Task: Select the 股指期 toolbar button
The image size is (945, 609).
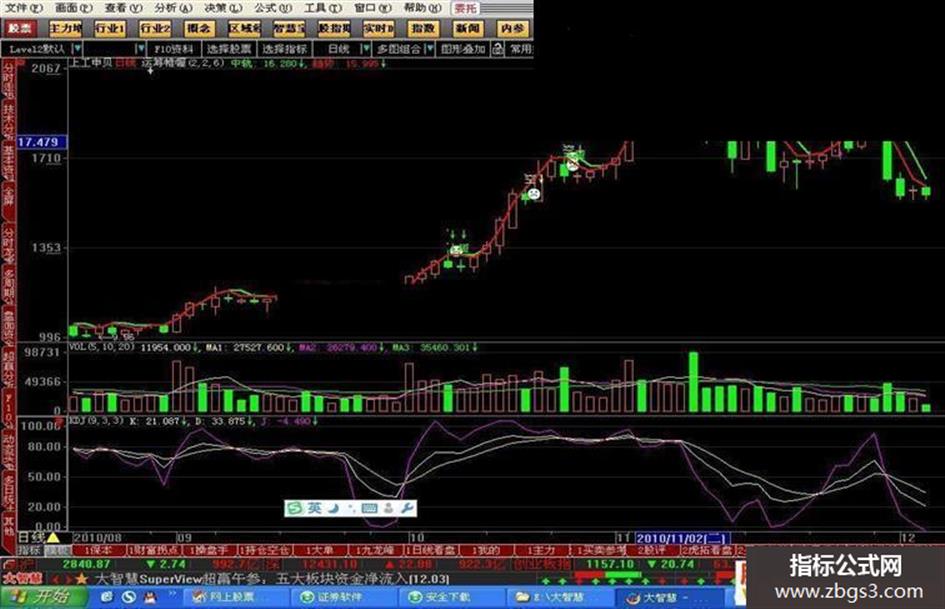Action: 333,28
